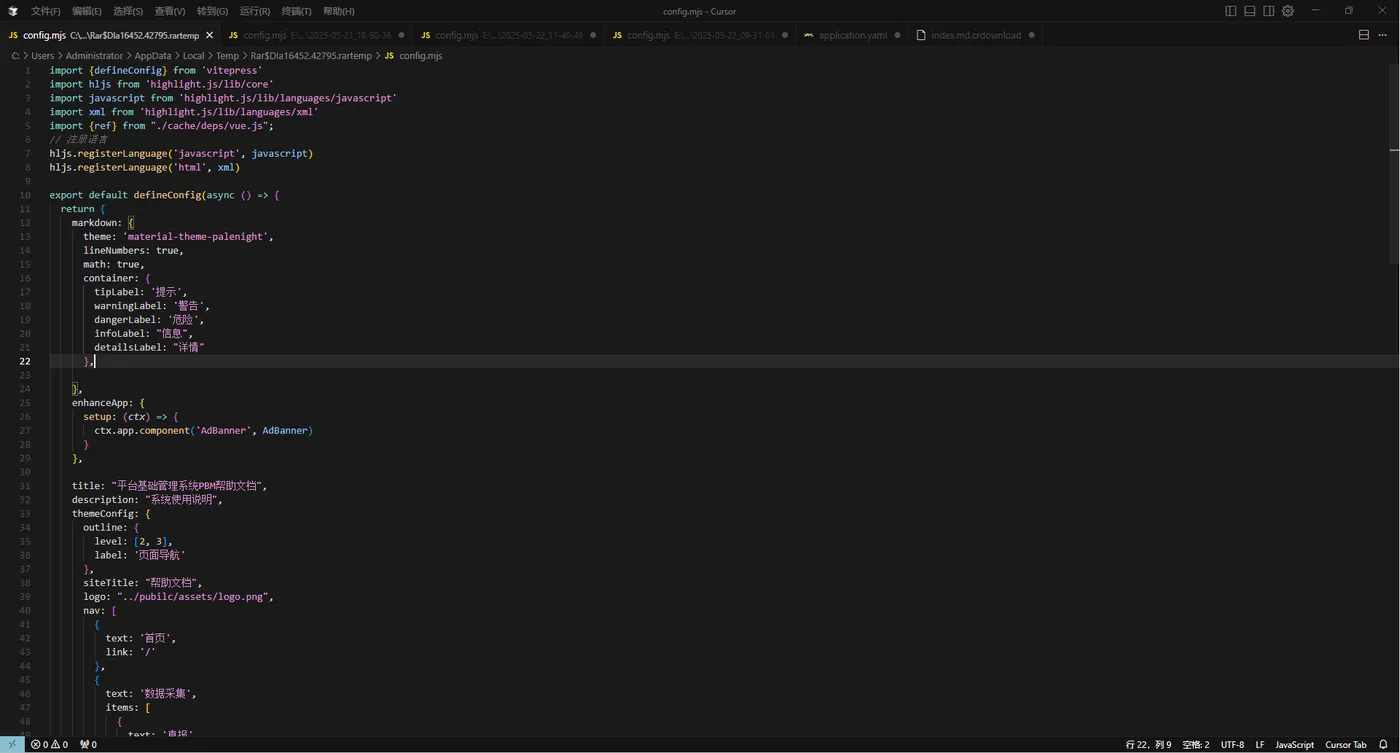Click unsaved dot on application.yaml tab
The width and height of the screenshot is (1400, 753).
pos(897,35)
